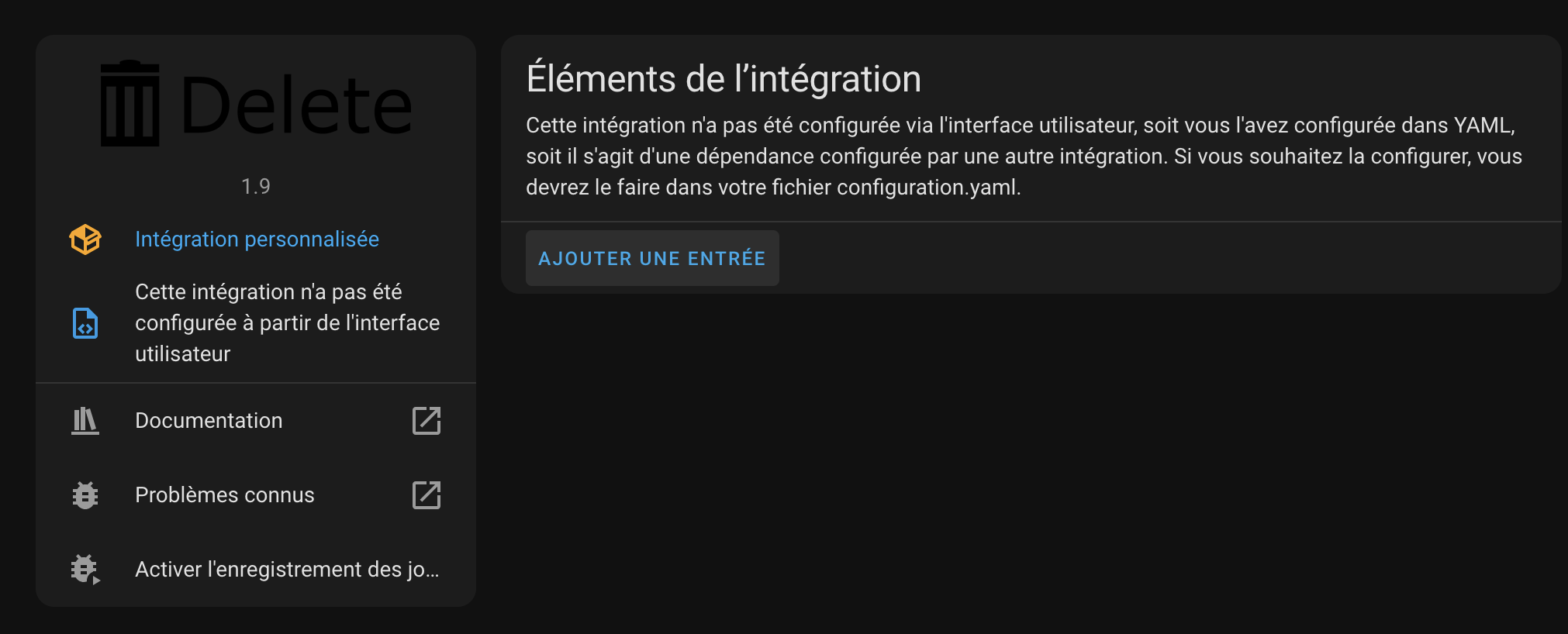
Task: Click the AJOUTER UNE ENTRÉE button
Action: [652, 258]
